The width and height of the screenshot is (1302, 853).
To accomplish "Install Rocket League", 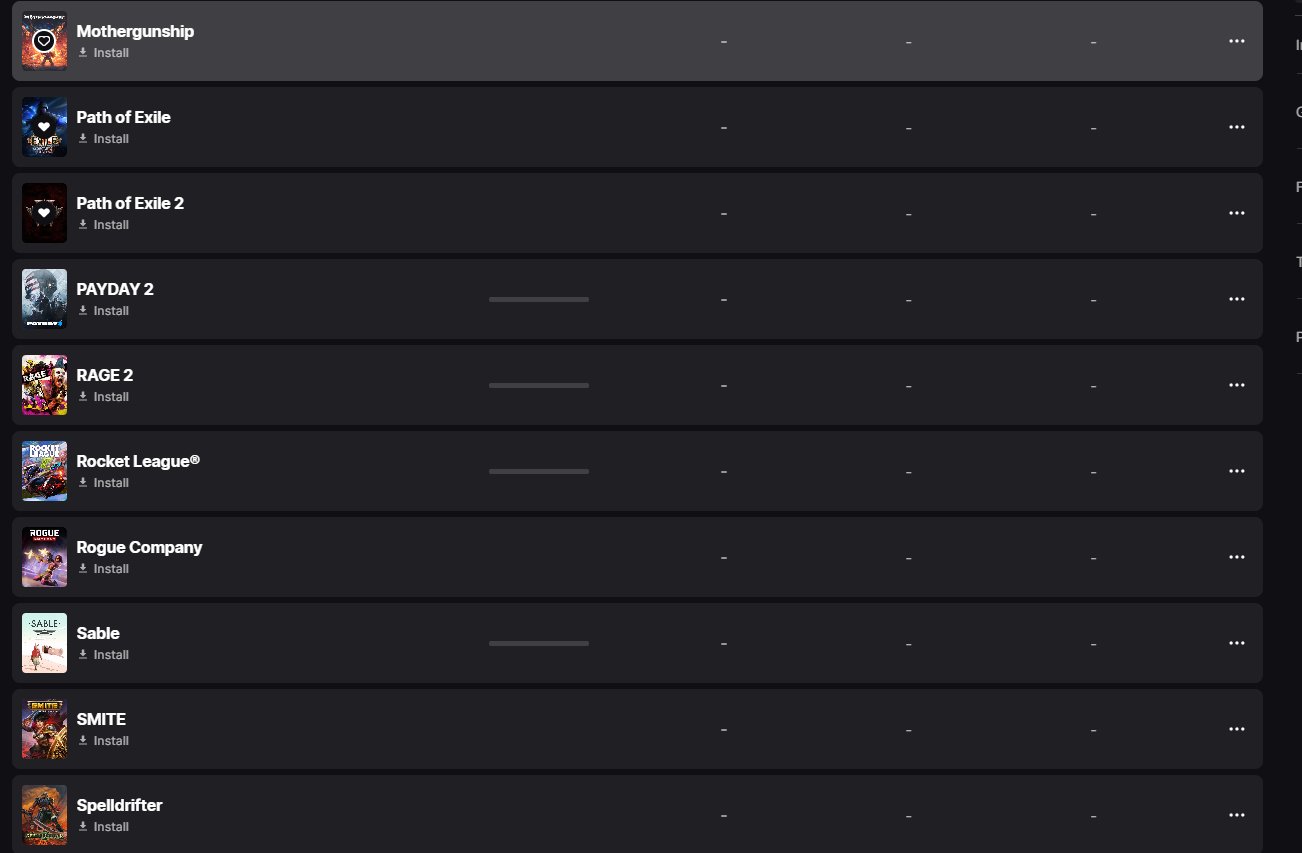I will pyautogui.click(x=110, y=483).
